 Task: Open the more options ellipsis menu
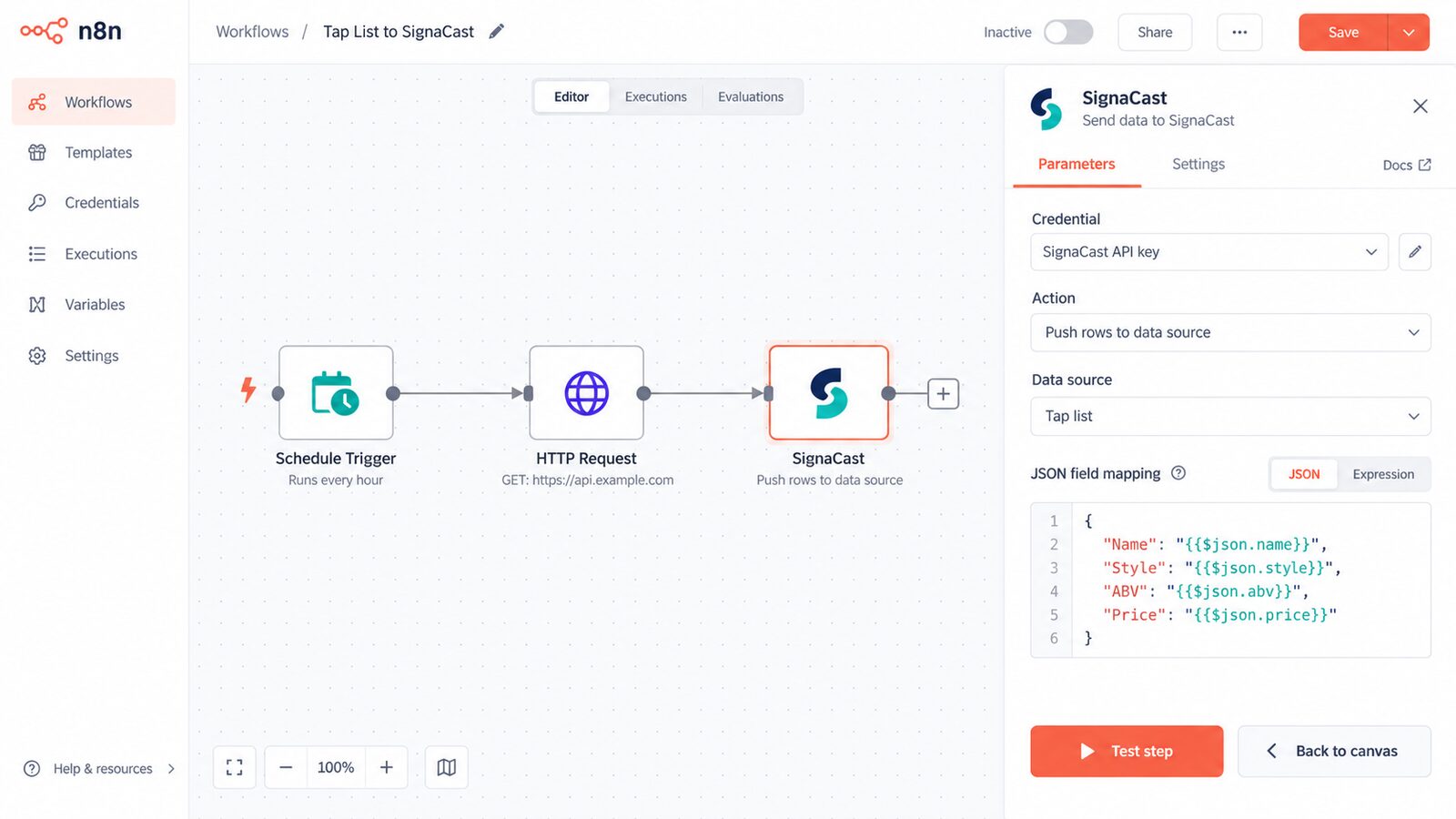1239,32
